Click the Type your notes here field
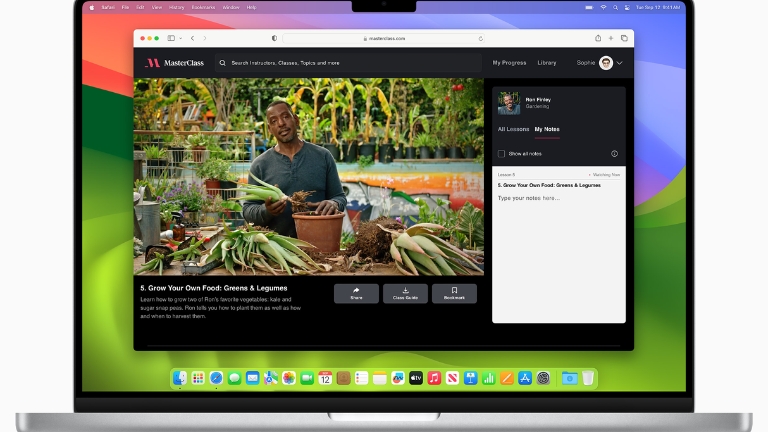The height and width of the screenshot is (432, 768). coord(558,198)
